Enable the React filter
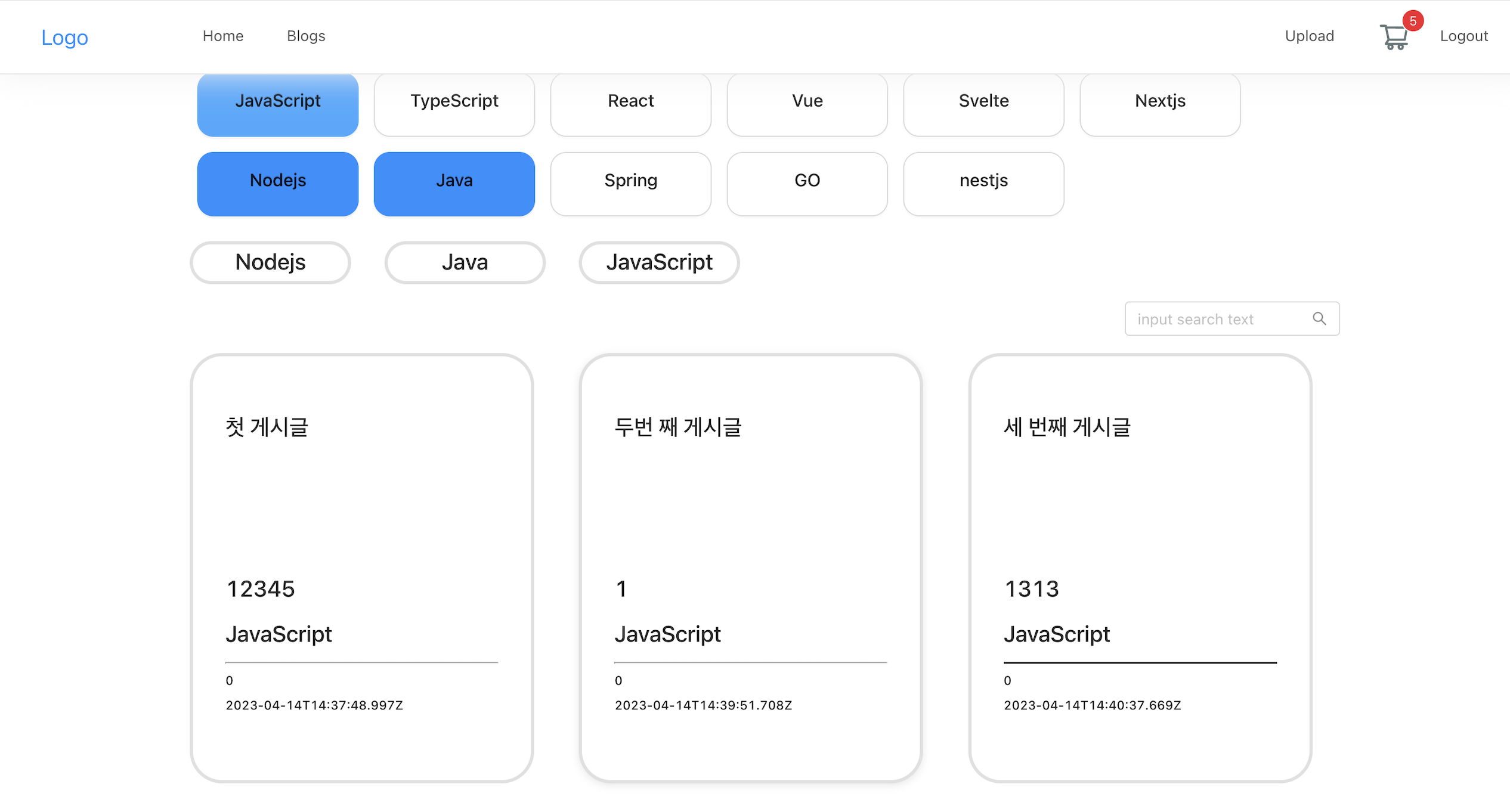Image resolution: width=1510 pixels, height=812 pixels. (630, 100)
